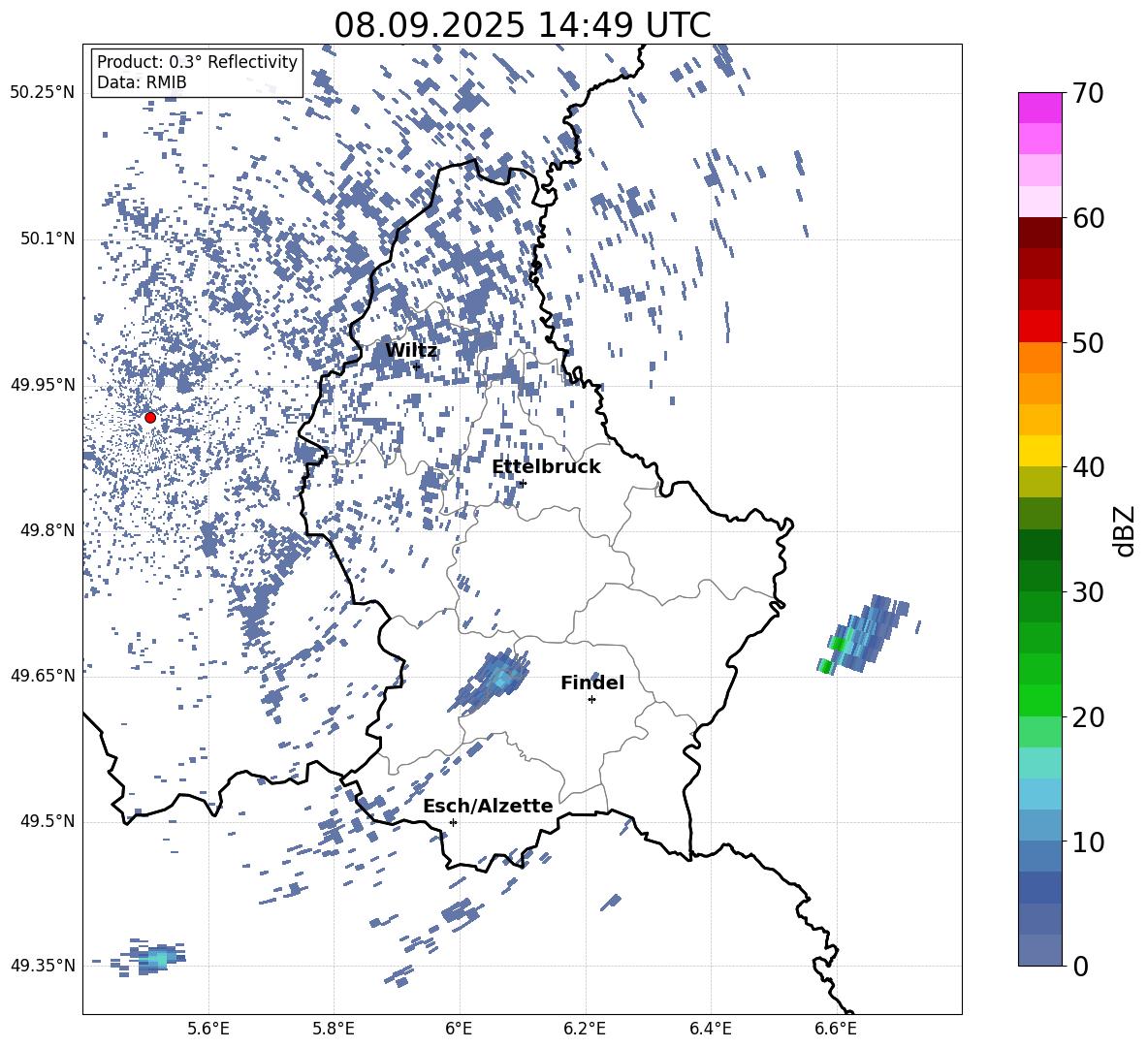Click the colorbar tick value 50

1088,342
